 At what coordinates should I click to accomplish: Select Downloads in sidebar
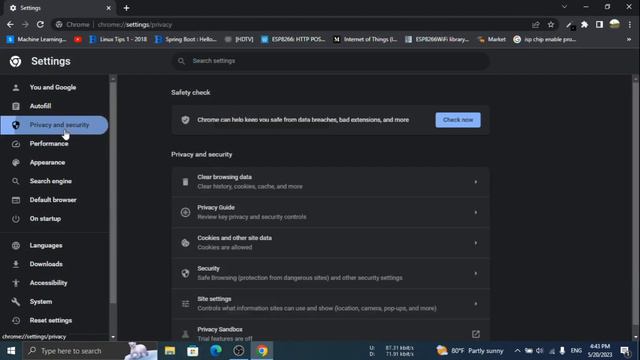[54, 264]
